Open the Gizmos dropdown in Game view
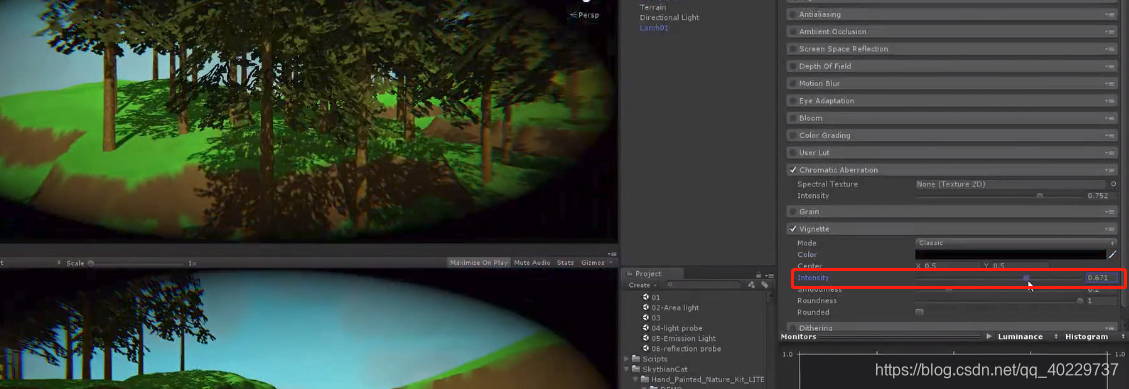Viewport: 1129px width, 389px height. point(596,263)
